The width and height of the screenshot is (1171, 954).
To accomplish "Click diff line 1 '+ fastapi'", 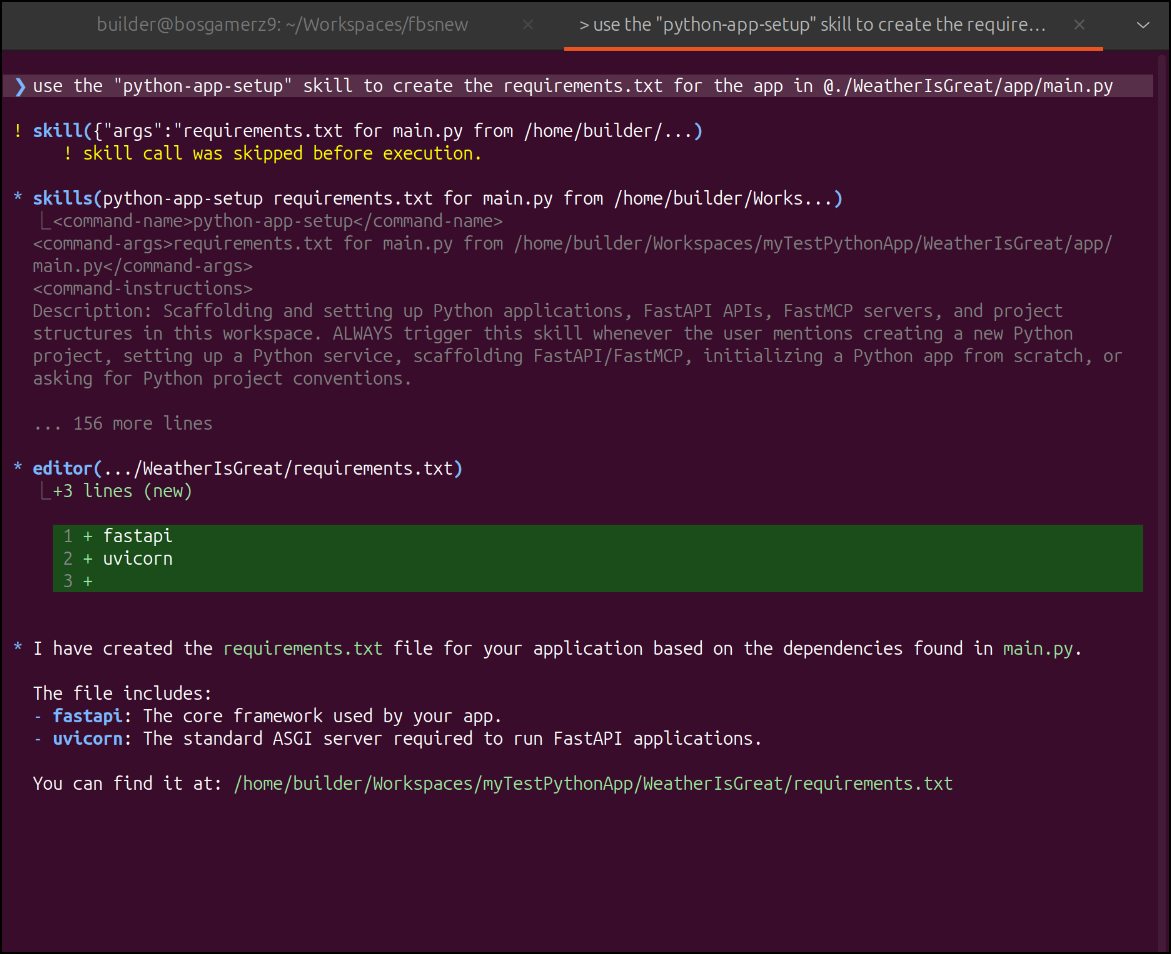I will (597, 536).
